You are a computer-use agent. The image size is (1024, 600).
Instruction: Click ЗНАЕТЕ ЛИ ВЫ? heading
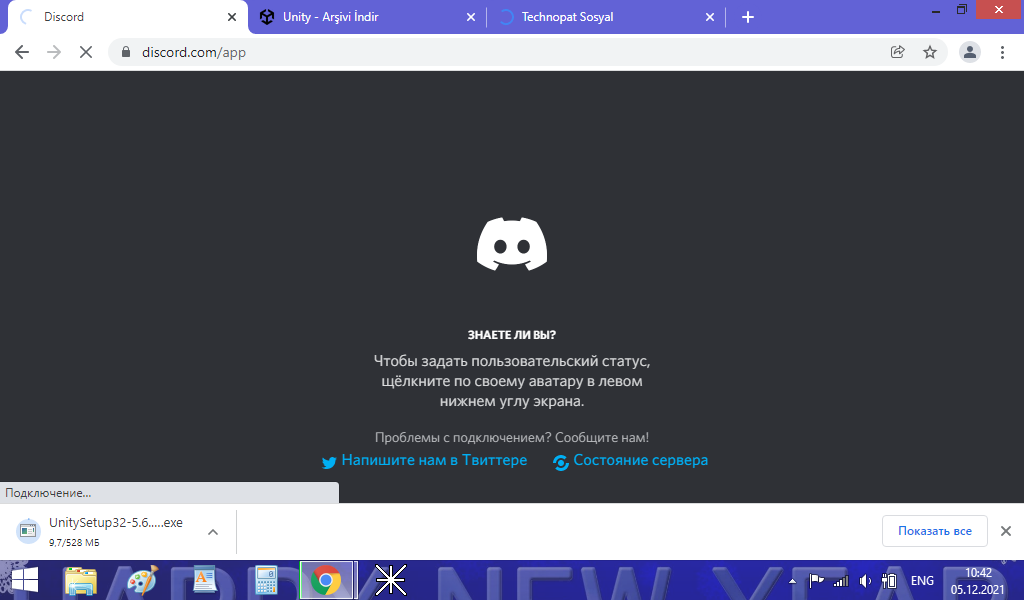[511, 335]
